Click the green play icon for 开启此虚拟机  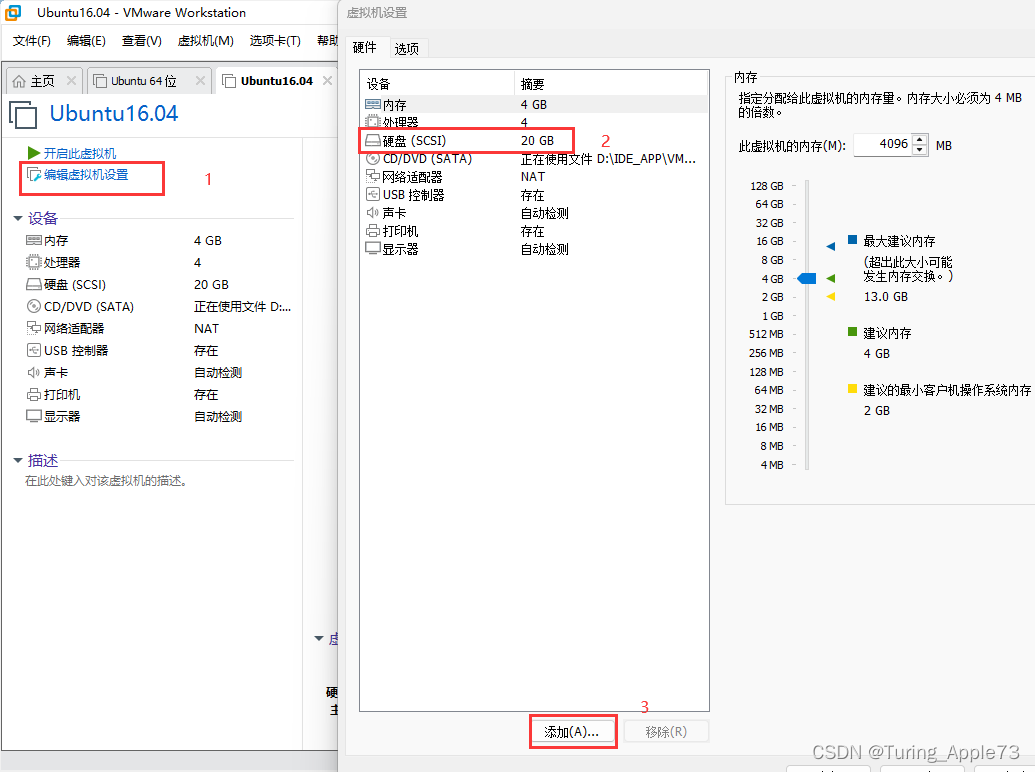[33, 153]
